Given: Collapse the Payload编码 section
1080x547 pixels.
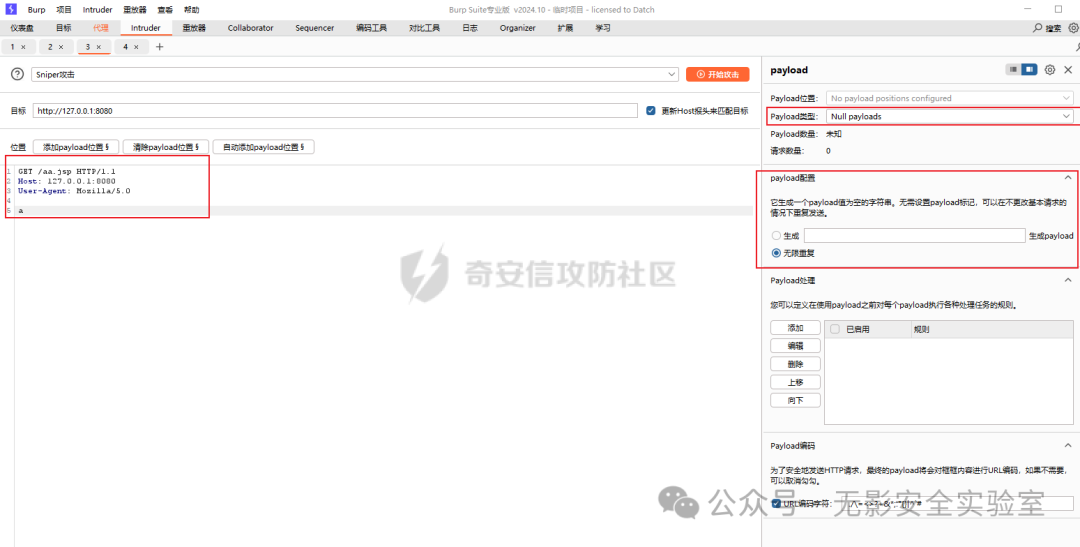Looking at the screenshot, I should point(1068,446).
